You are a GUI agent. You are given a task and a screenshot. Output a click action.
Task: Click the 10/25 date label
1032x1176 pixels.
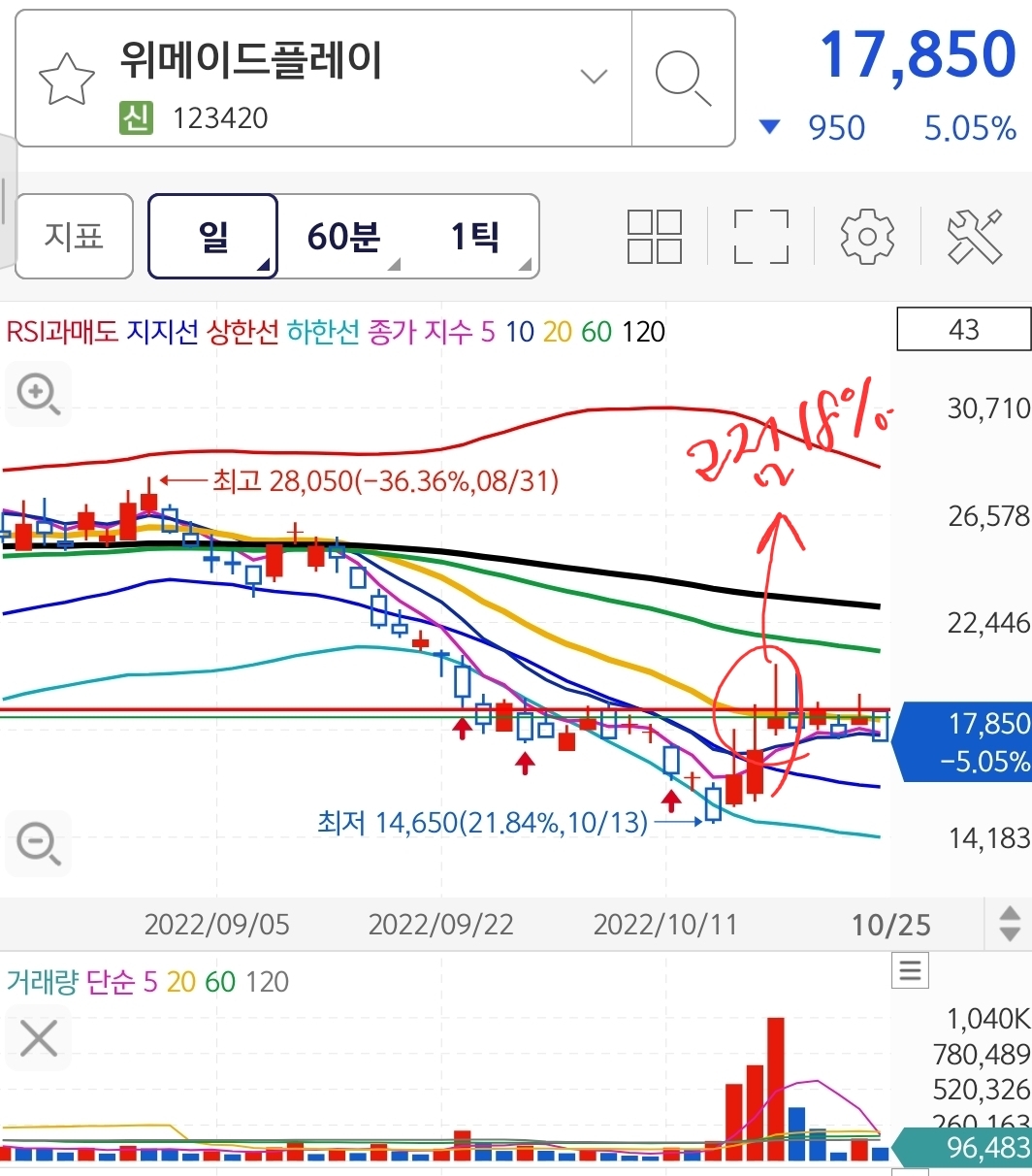click(x=891, y=924)
